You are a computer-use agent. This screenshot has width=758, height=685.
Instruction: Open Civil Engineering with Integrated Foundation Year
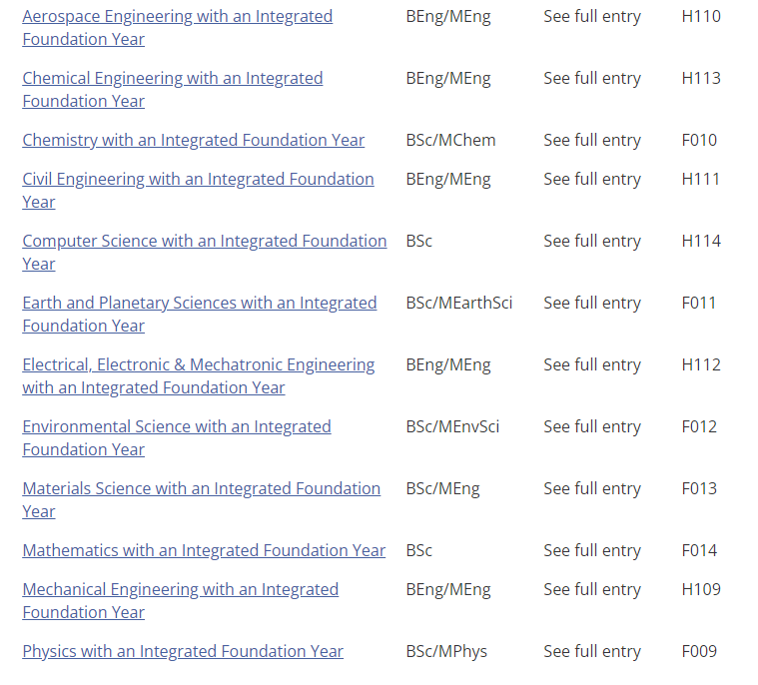click(198, 190)
